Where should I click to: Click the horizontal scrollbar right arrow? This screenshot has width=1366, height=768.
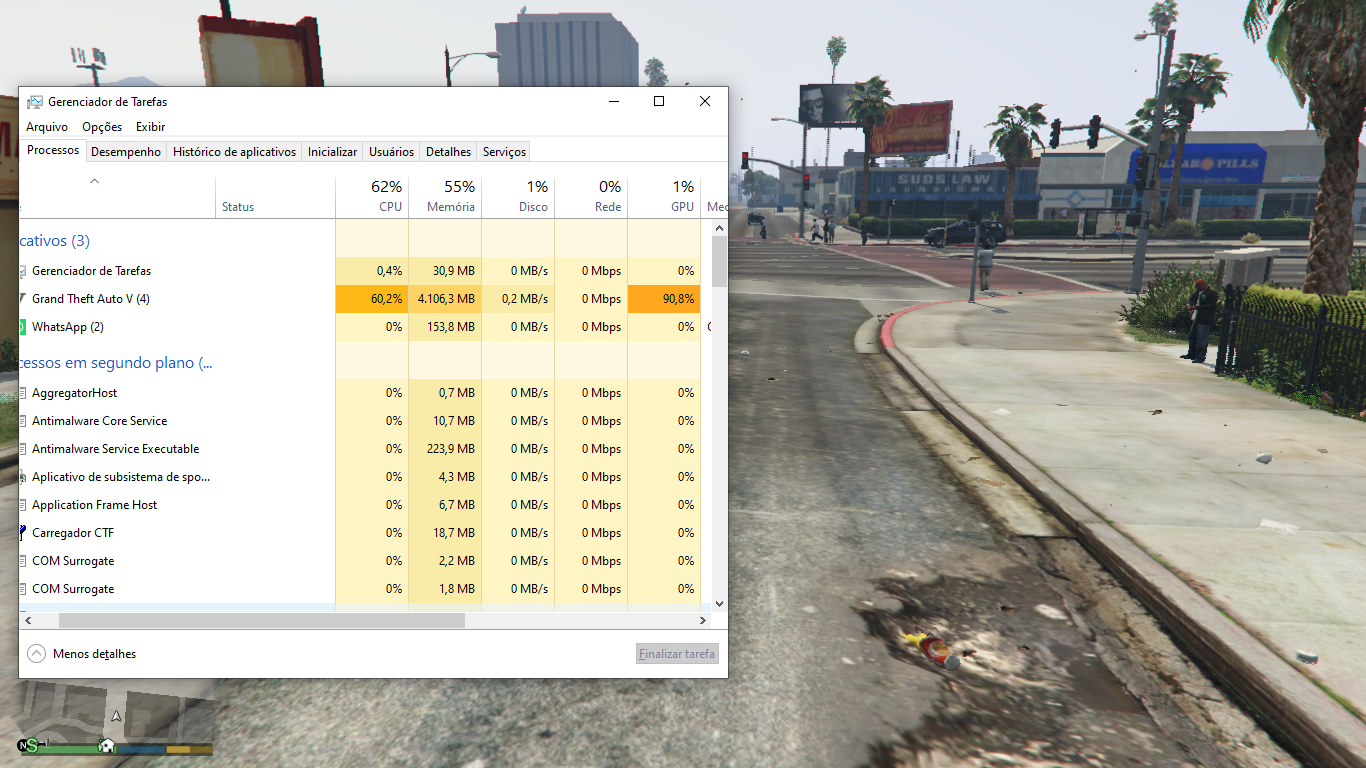click(x=702, y=621)
